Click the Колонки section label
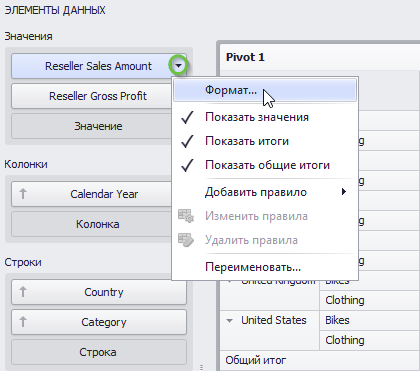Screen dimensions: 420x371 pyautogui.click(x=26, y=164)
